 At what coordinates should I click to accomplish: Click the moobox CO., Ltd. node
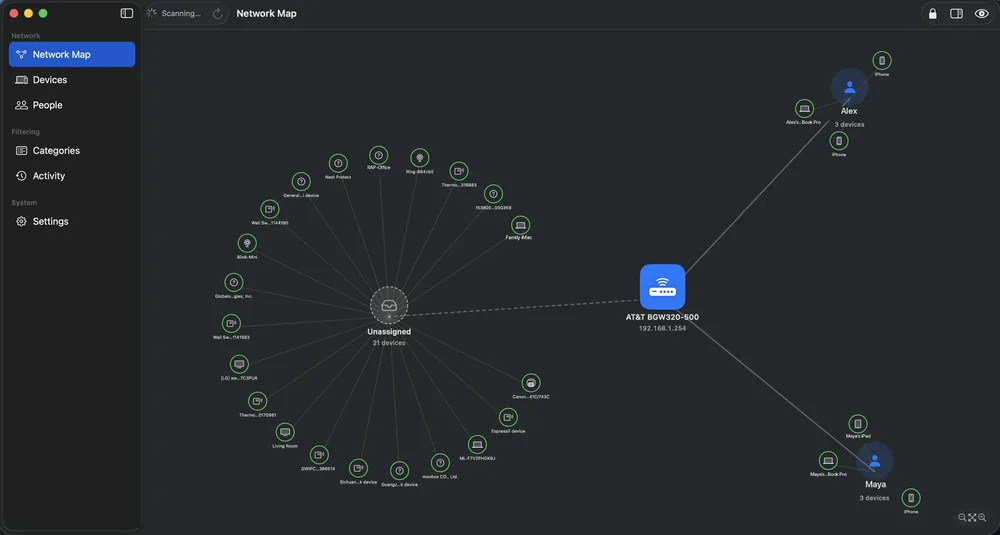click(440, 463)
